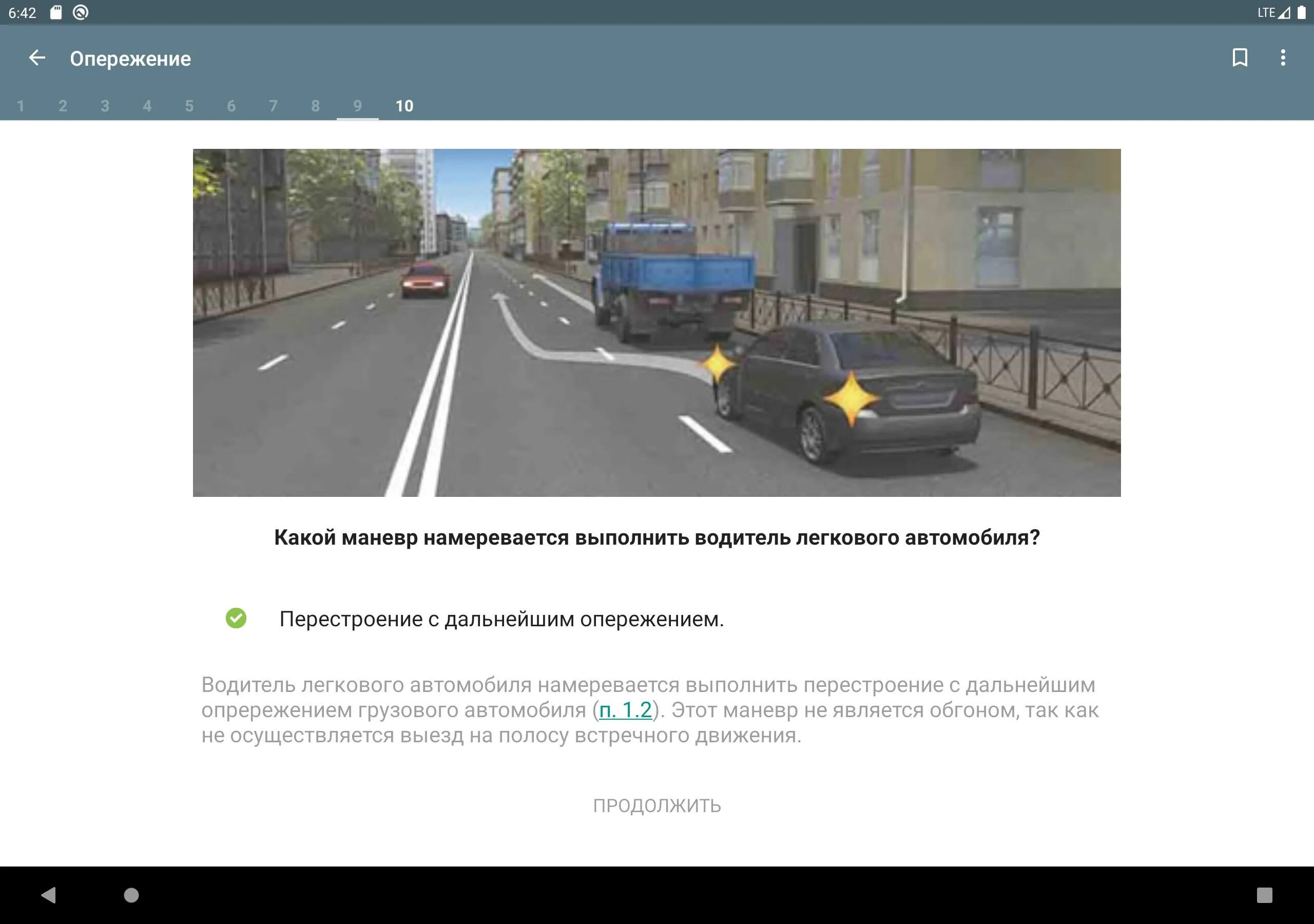
Task: Jump to question tab 3
Action: [105, 106]
